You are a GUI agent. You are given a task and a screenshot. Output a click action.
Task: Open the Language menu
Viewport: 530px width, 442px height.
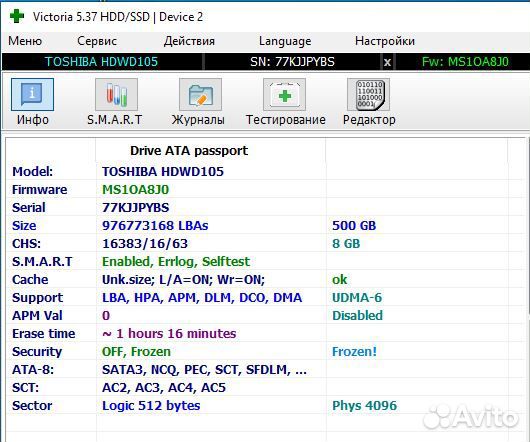[x=285, y=41]
